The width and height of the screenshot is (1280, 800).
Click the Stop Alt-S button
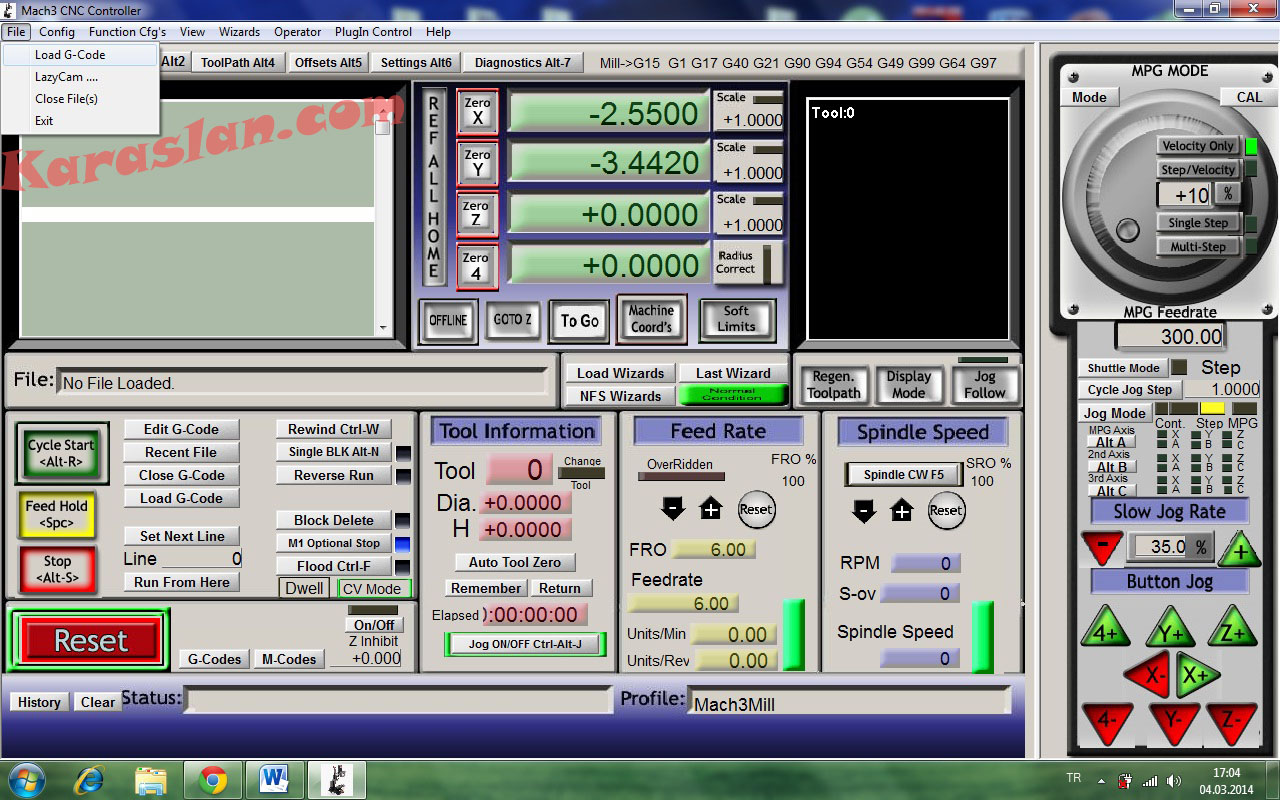point(57,569)
